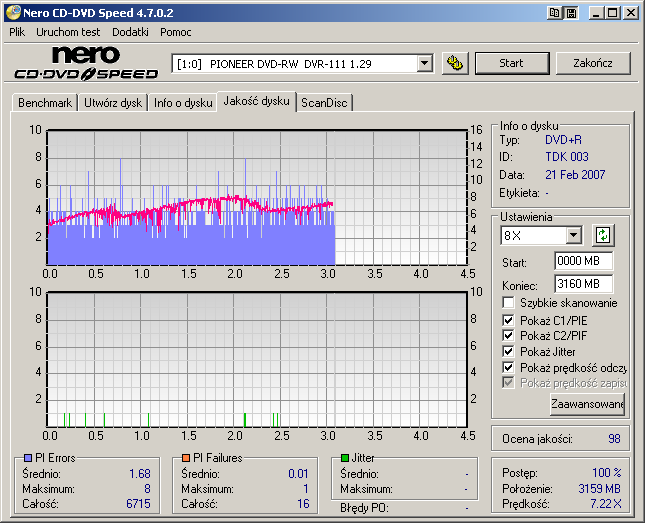Open Zaawansowane advanced settings button
This screenshot has height=523, width=645.
pyautogui.click(x=587, y=404)
